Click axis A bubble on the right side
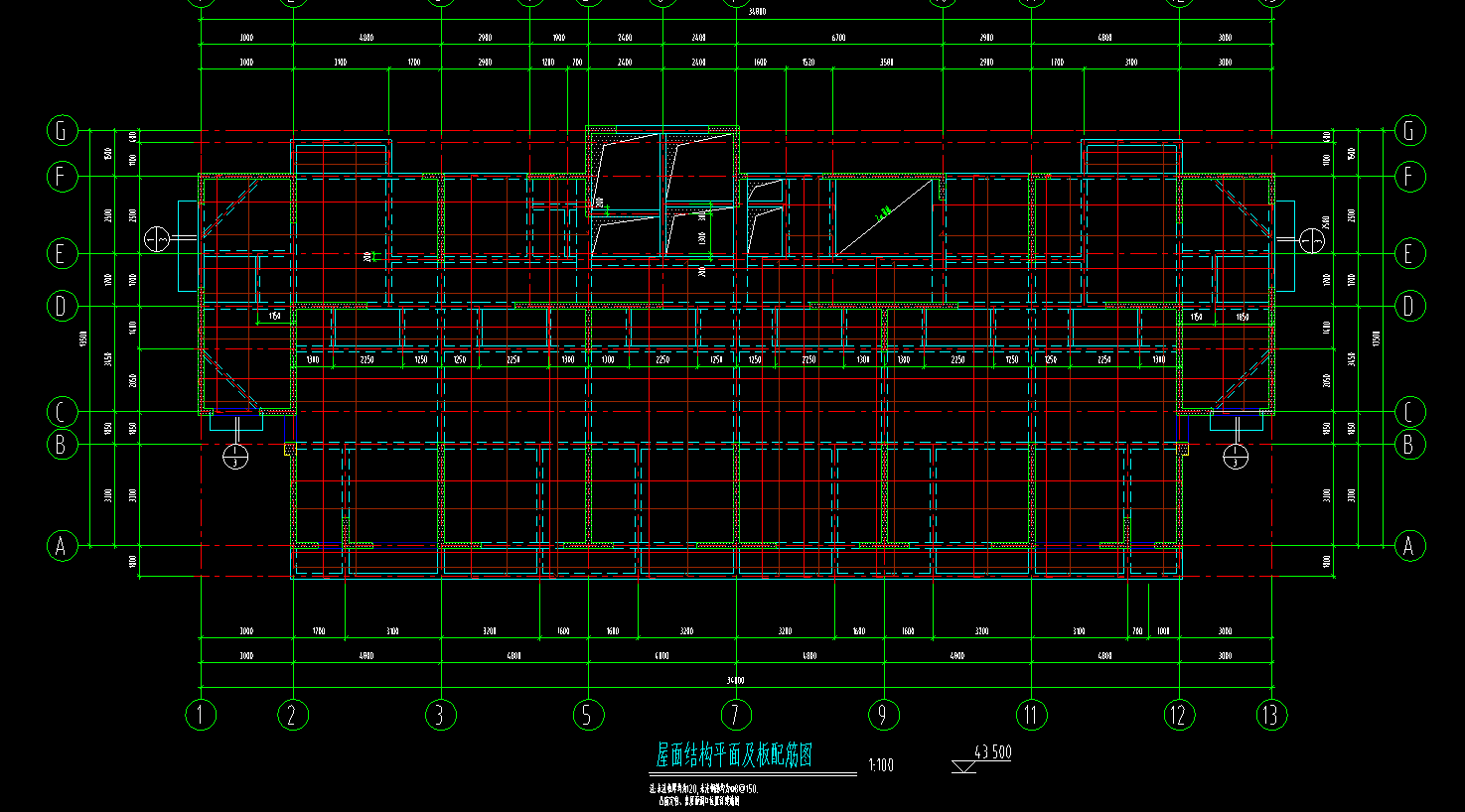 1408,545
